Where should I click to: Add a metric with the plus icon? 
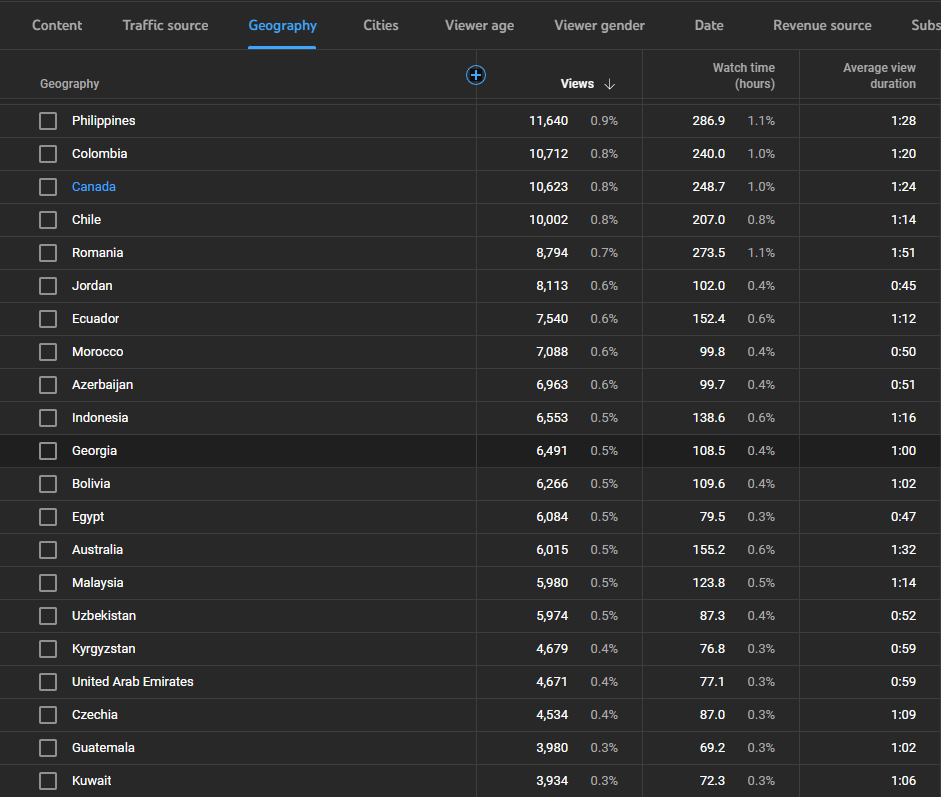tap(476, 75)
